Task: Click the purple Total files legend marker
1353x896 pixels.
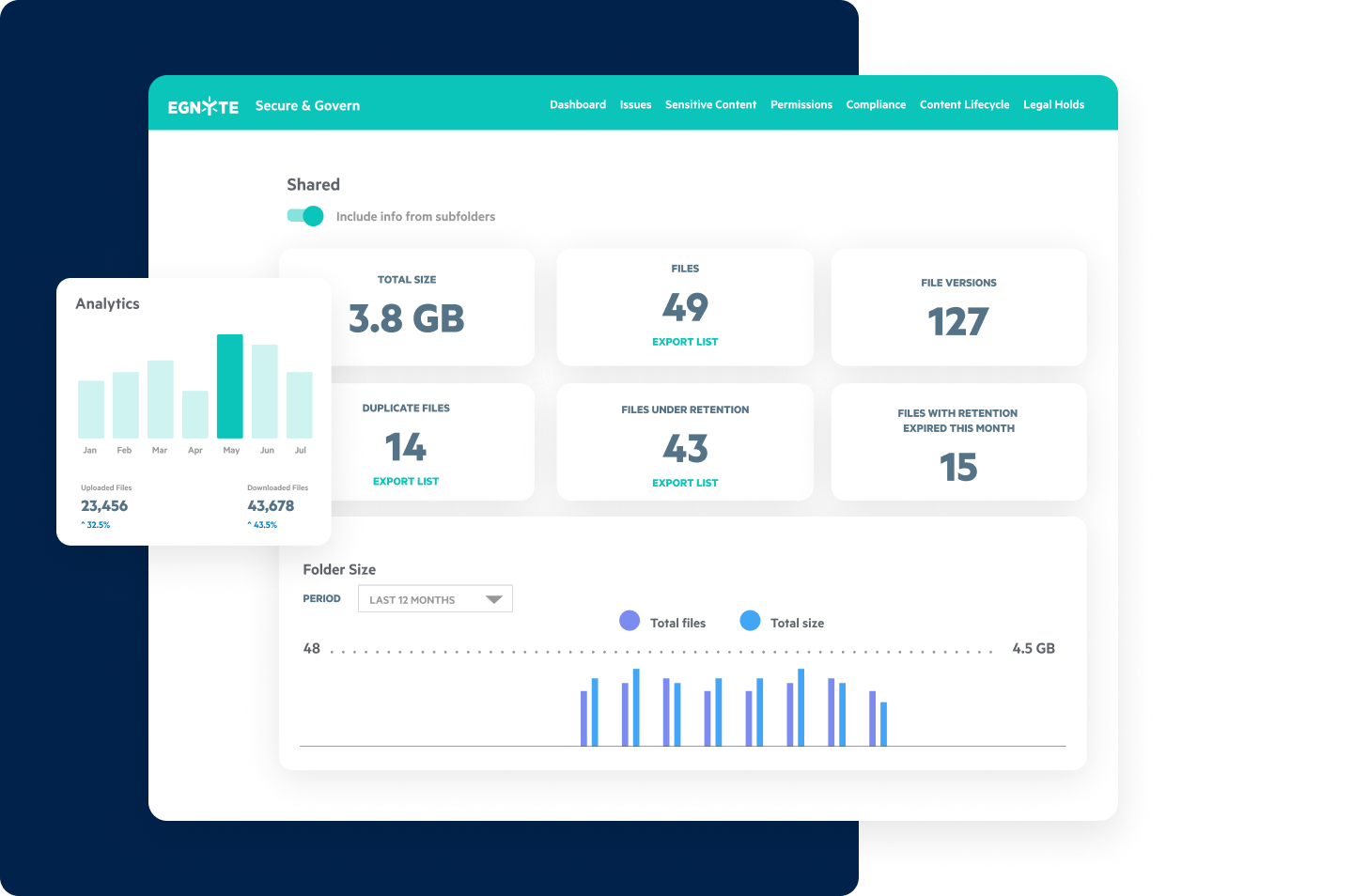Action: (629, 621)
